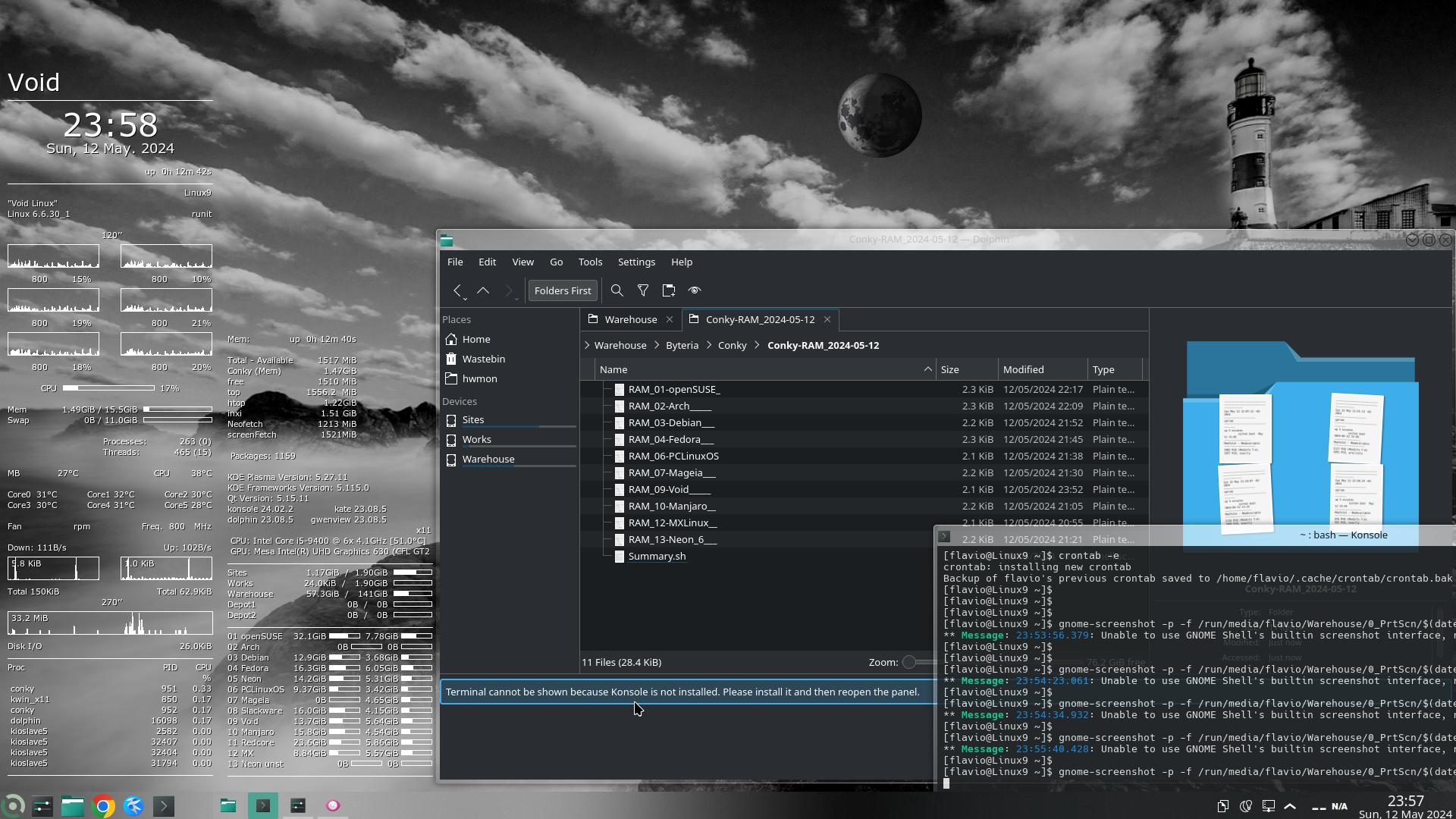Launch Google Chrome from the taskbar
The image size is (1456, 819).
point(103,806)
